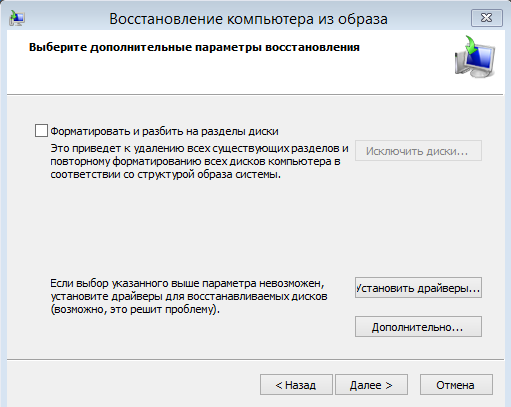The width and height of the screenshot is (511, 407).
Task: Close the system image restore window
Action: click(x=487, y=18)
